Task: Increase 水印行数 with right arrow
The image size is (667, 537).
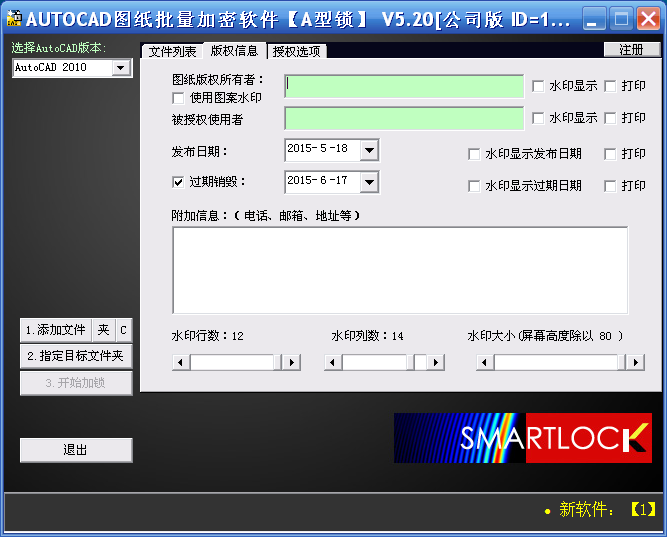Action: [292, 362]
